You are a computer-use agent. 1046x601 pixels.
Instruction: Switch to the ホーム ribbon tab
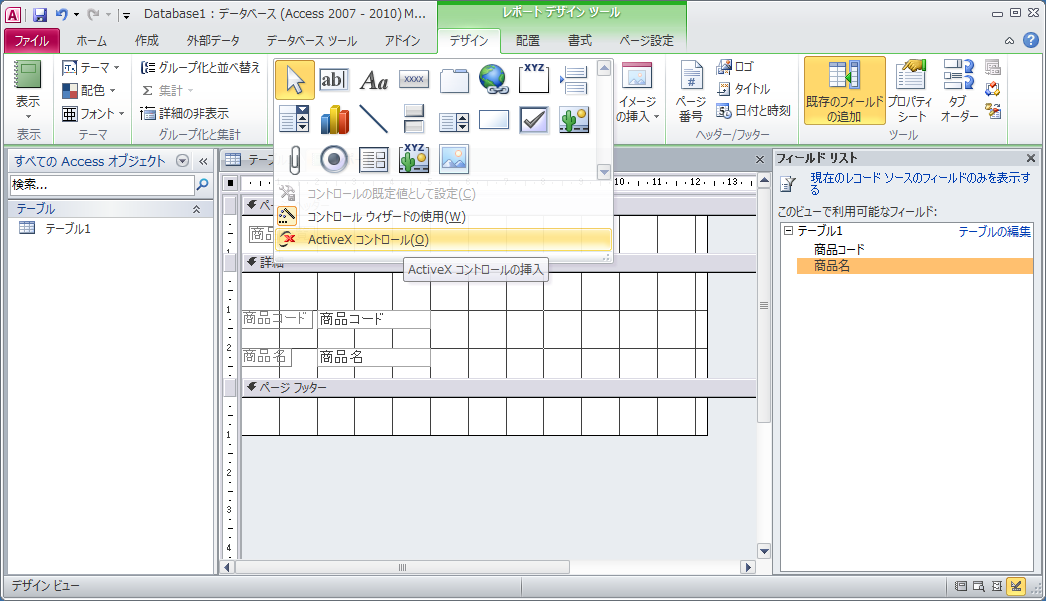(x=91, y=41)
